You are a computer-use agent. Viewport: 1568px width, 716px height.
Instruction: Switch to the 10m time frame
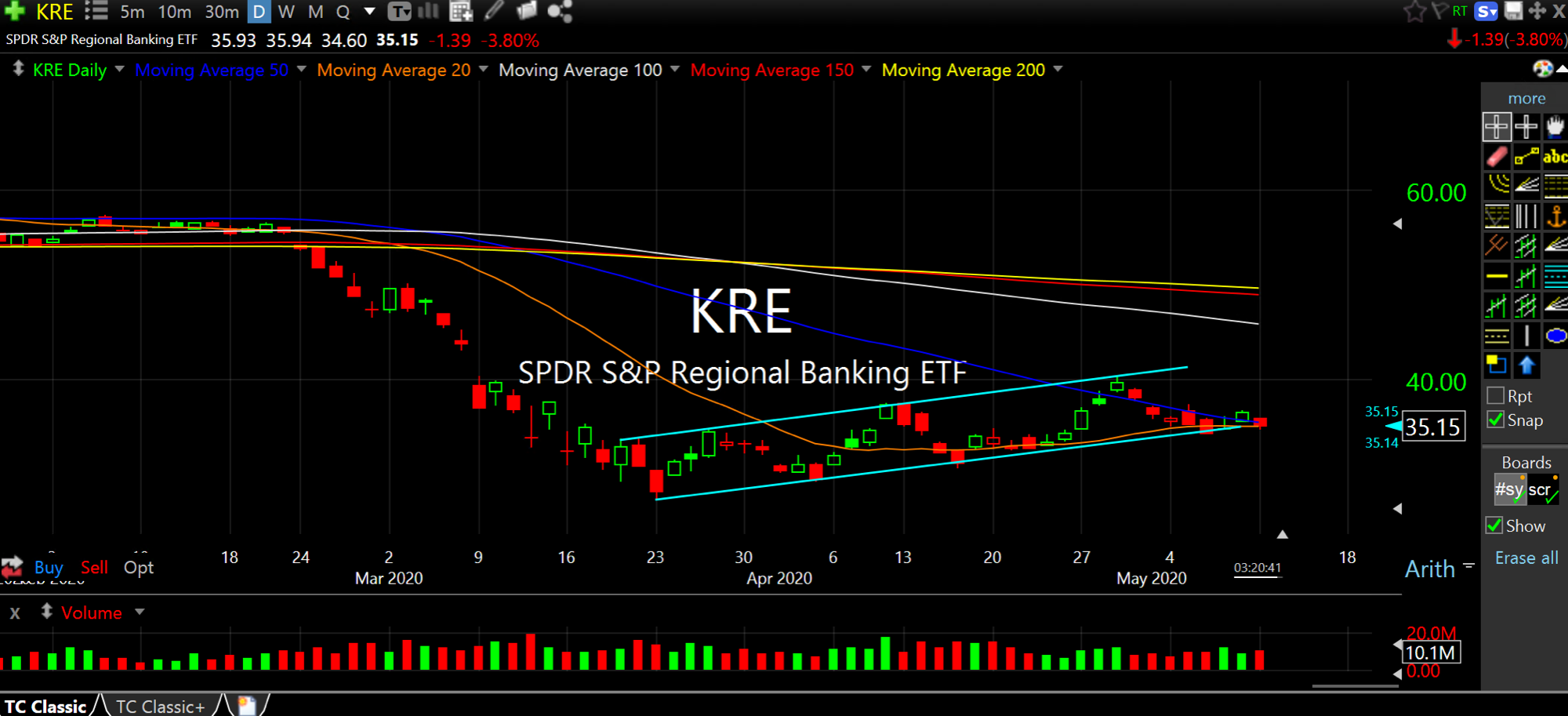click(x=175, y=12)
